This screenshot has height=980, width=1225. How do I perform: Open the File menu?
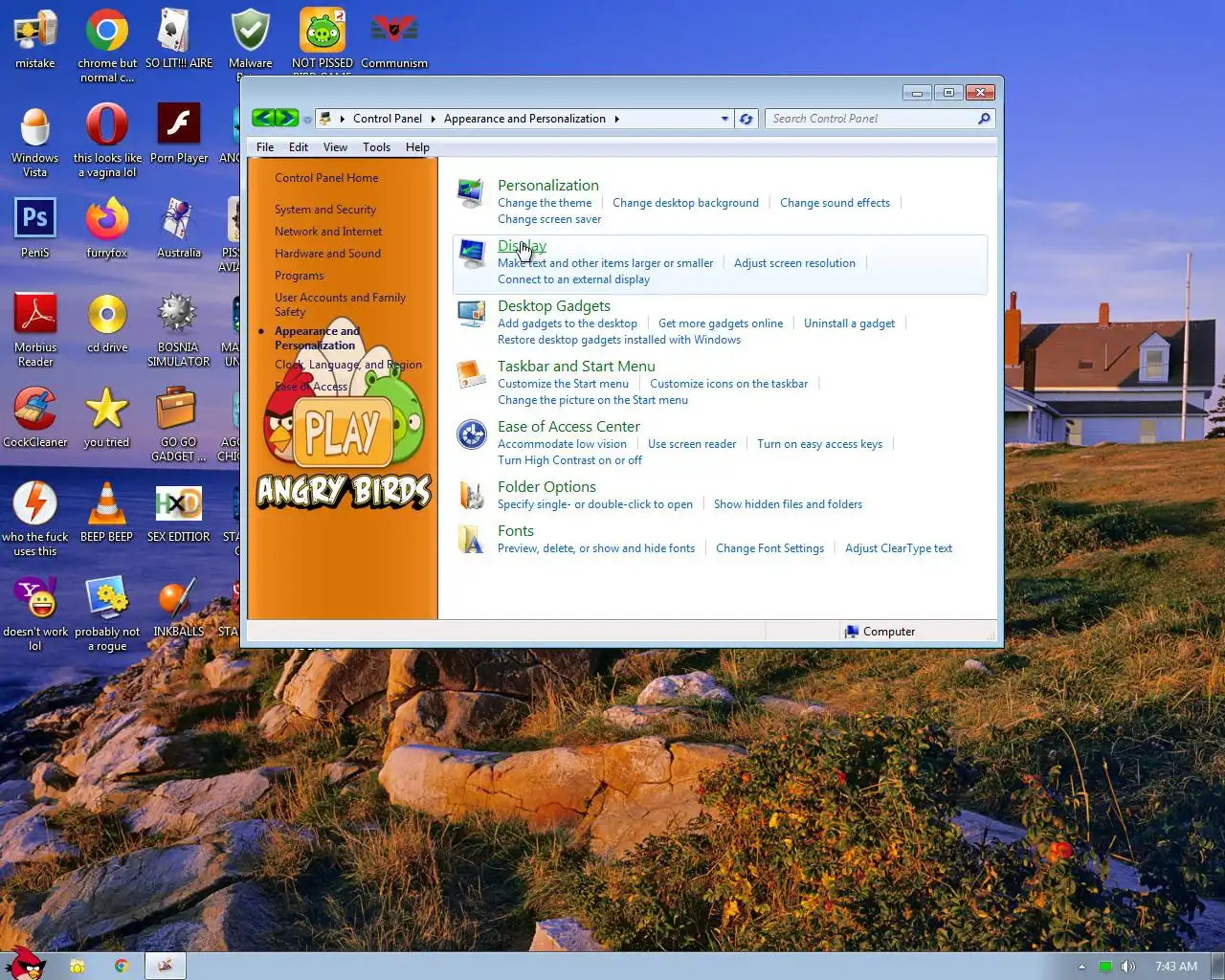(x=265, y=147)
